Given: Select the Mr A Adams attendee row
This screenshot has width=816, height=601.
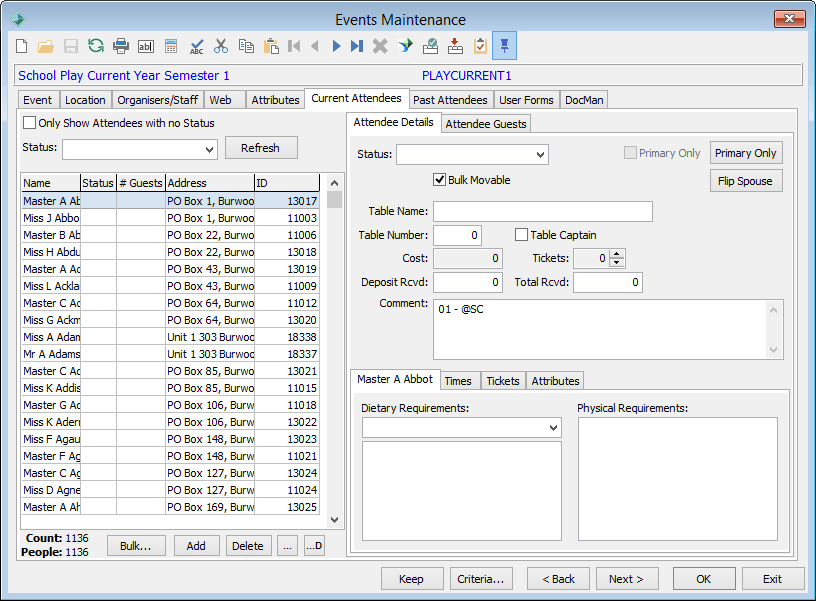Looking at the screenshot, I should point(170,354).
